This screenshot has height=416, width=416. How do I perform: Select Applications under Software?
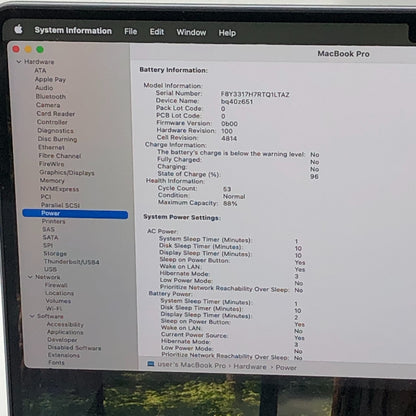[x=65, y=332]
